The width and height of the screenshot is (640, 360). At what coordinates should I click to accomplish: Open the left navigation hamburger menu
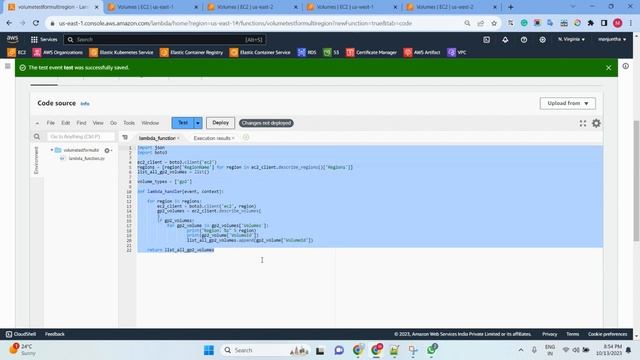tap(7, 66)
